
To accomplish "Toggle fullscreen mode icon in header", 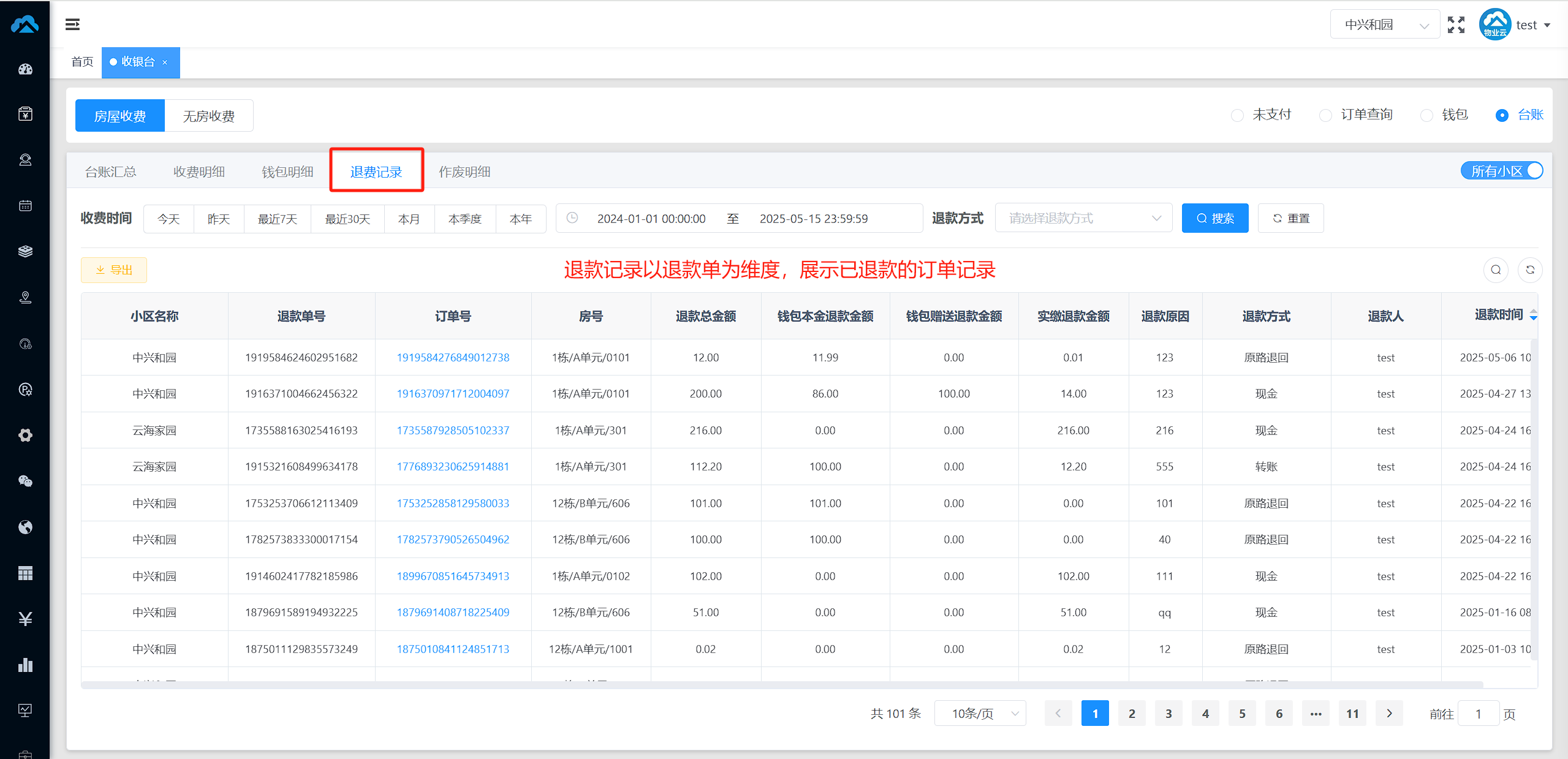I will (x=1456, y=25).
